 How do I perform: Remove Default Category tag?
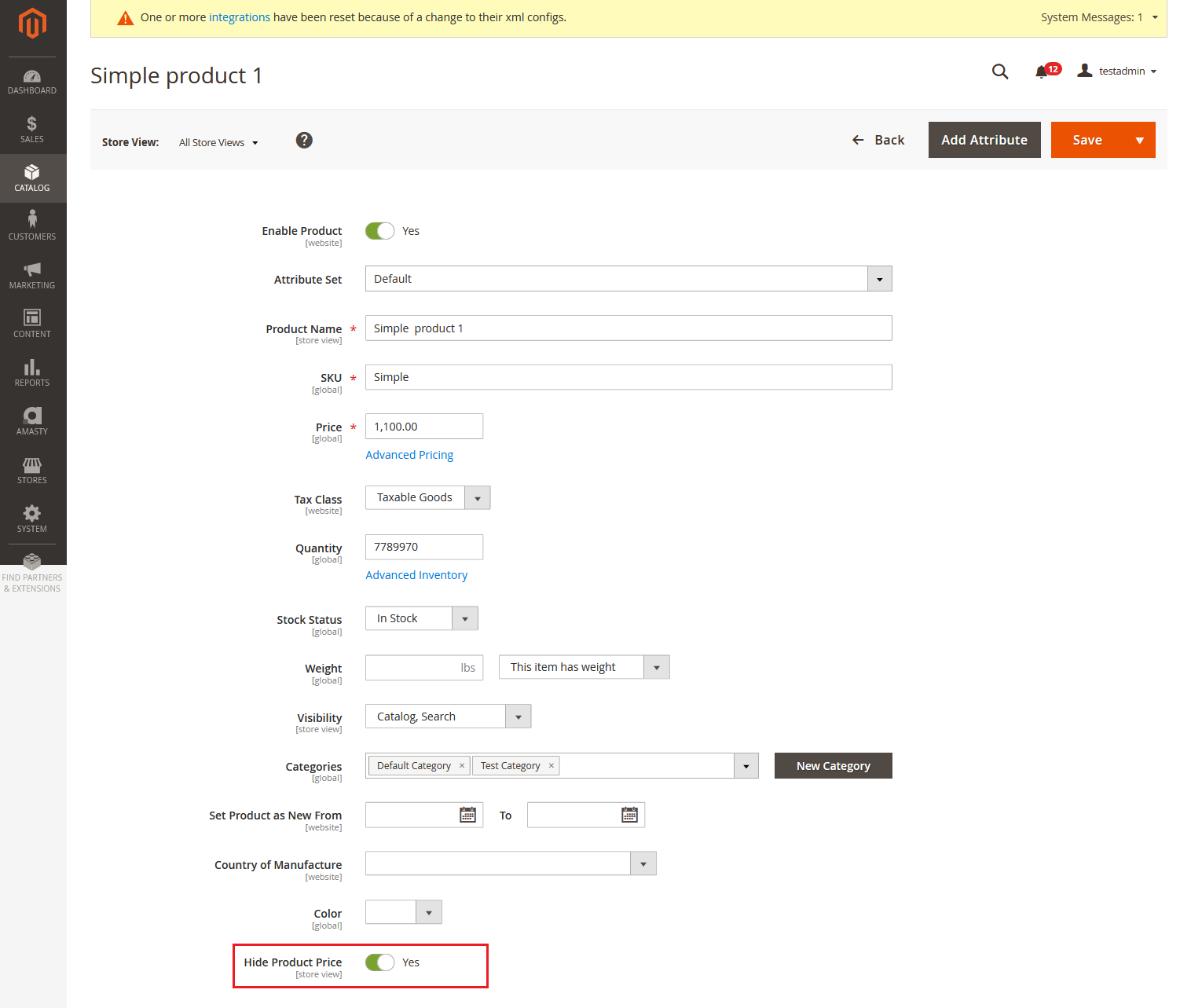click(x=462, y=766)
